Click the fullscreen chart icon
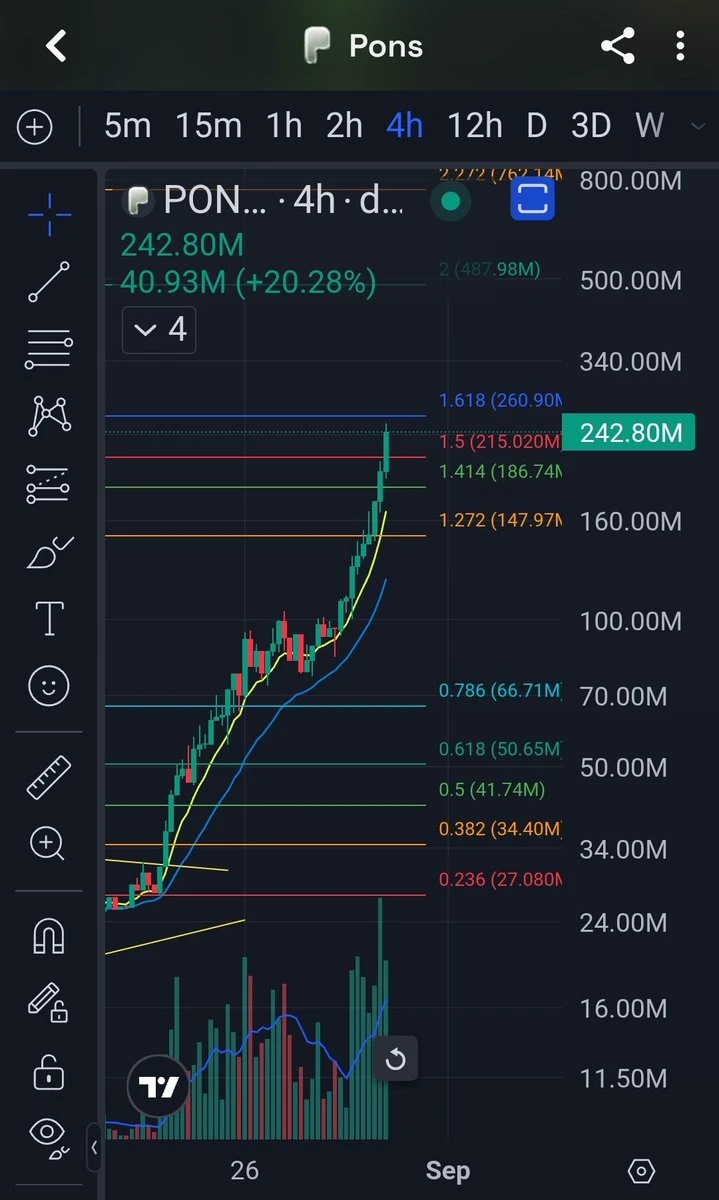 [x=532, y=200]
